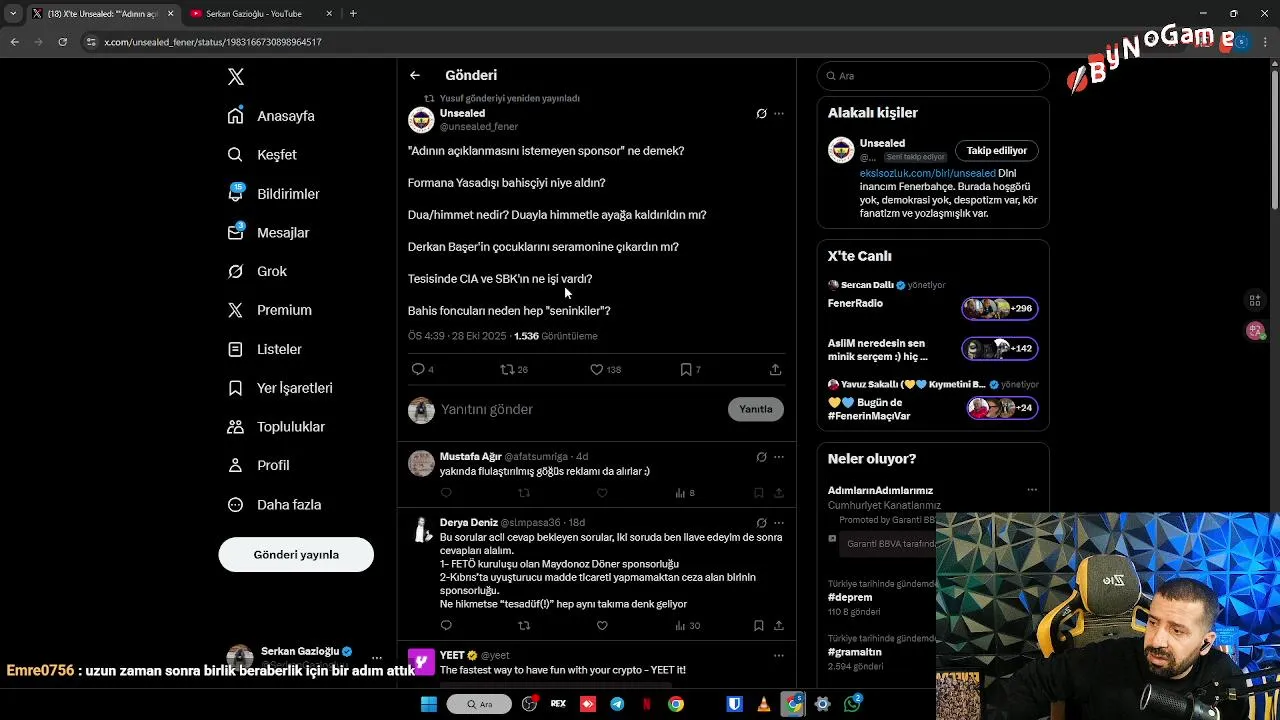Open tab search dropdown

click(12, 14)
